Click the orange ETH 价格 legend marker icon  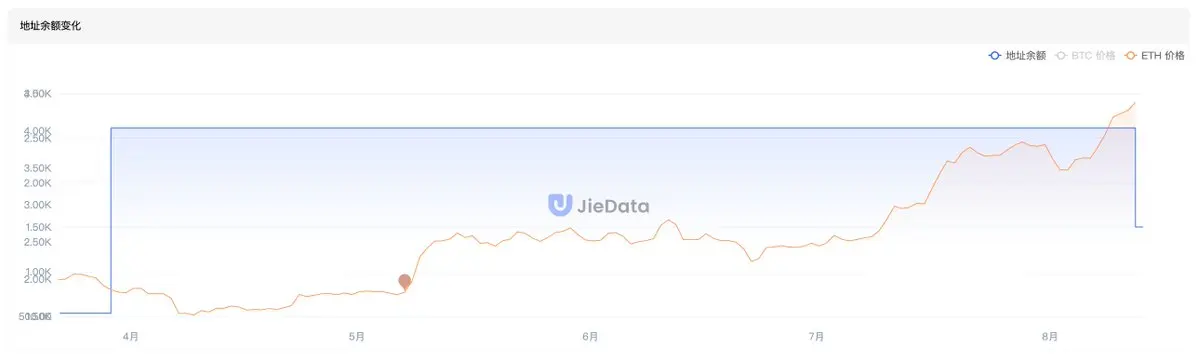point(1131,56)
